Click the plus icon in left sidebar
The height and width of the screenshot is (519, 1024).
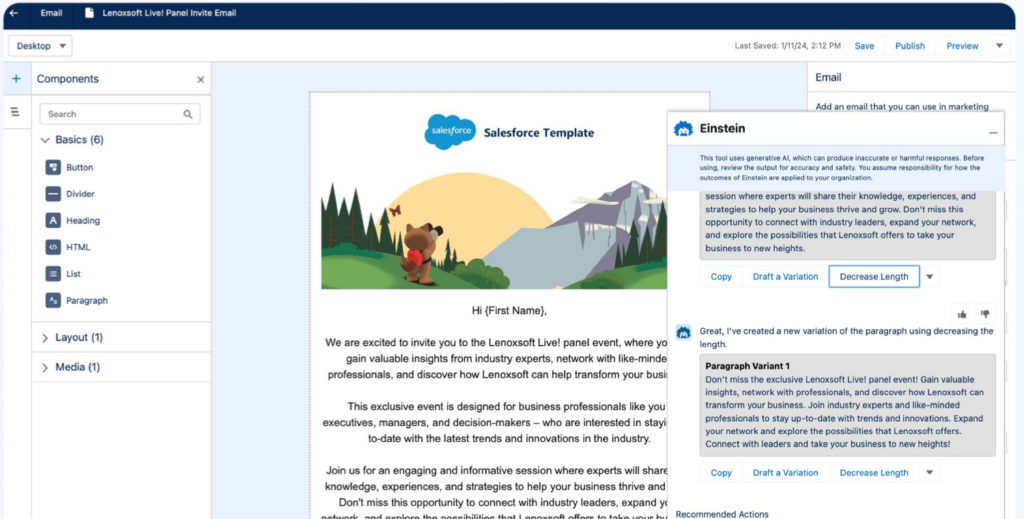[15, 79]
